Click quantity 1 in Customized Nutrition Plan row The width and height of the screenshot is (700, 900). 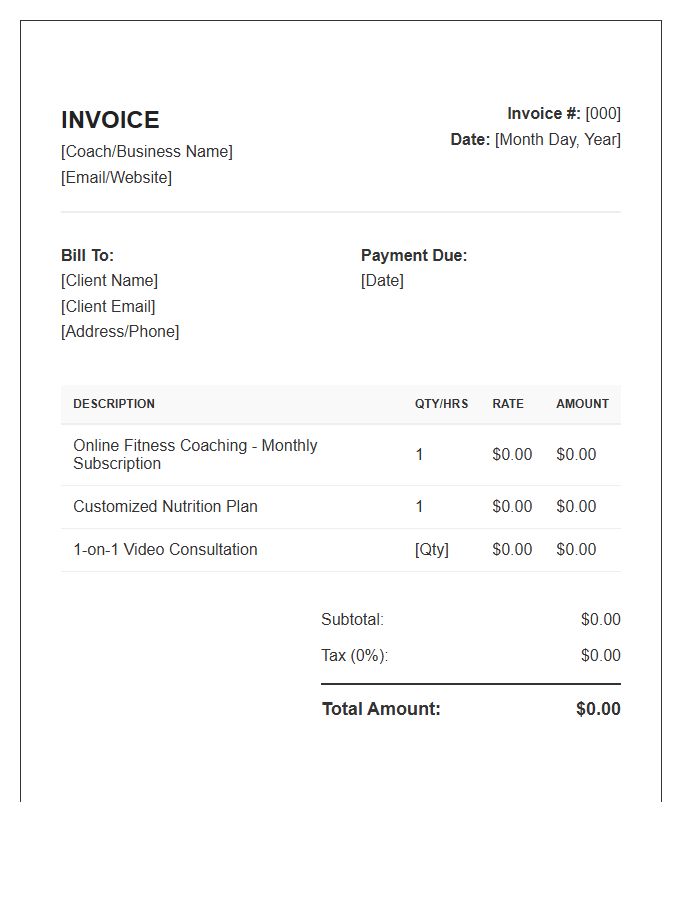pos(419,507)
